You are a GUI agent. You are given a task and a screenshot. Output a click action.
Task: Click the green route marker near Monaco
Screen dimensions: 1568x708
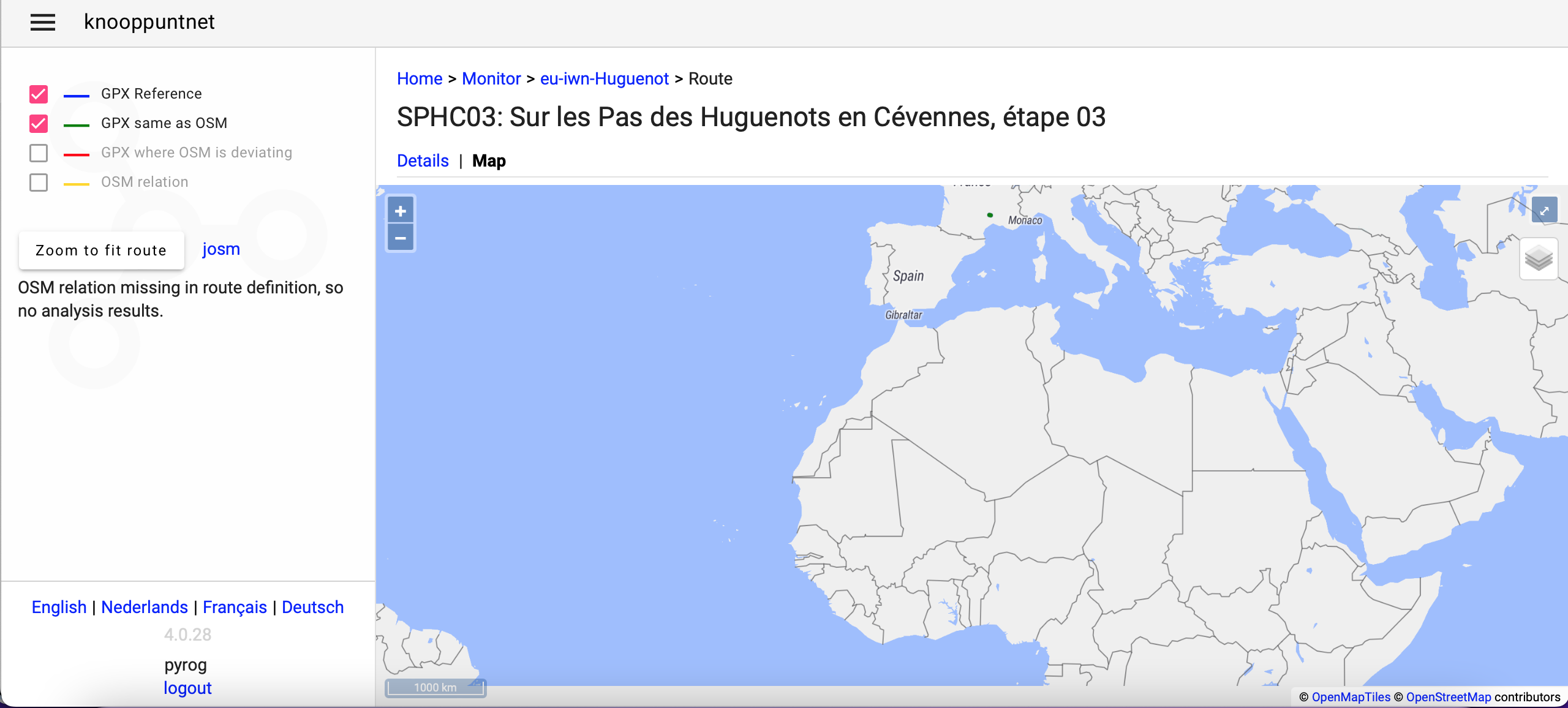(x=990, y=215)
